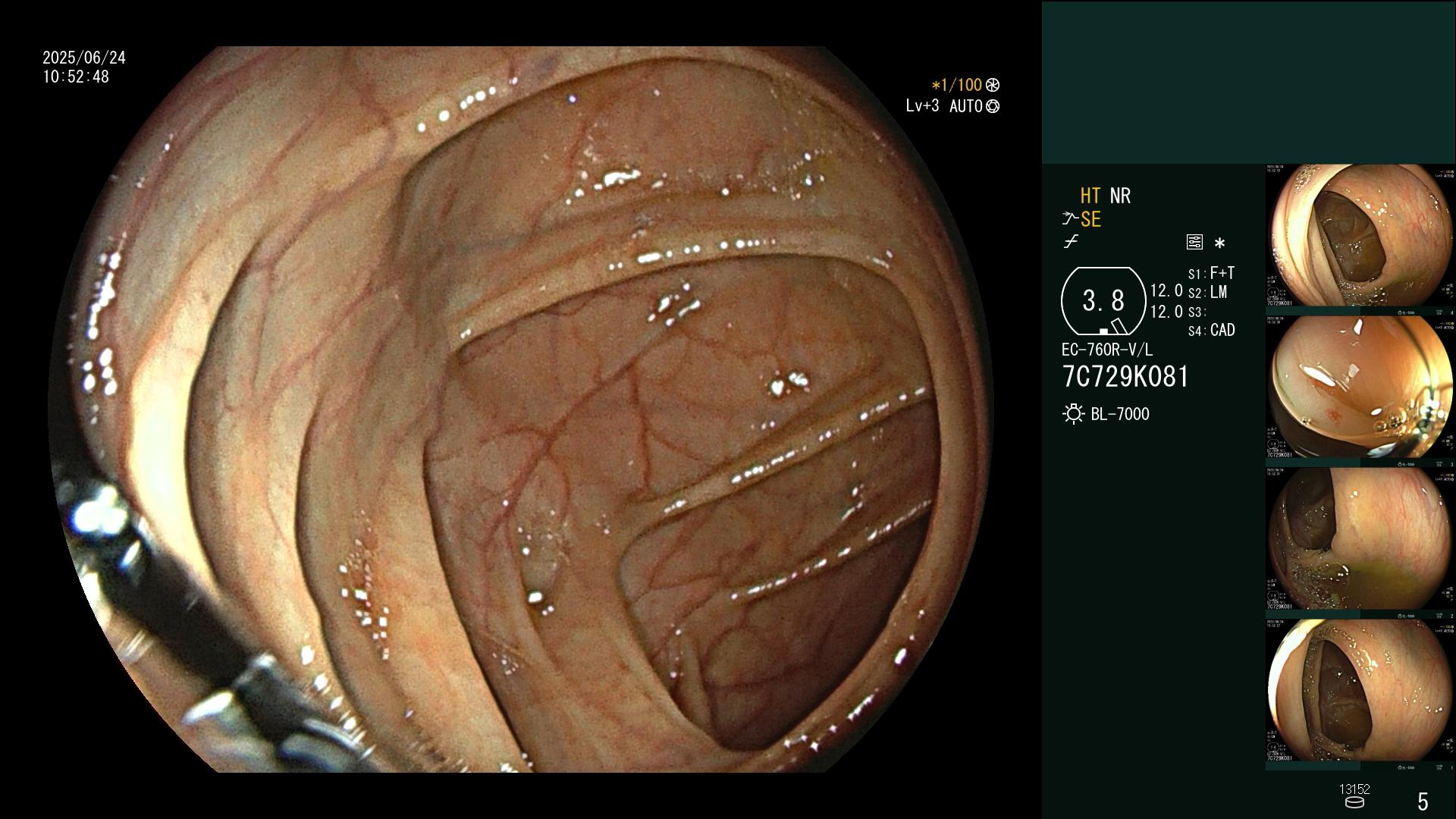Click the storage disk icon below 13152
1456x819 pixels.
pyautogui.click(x=1354, y=802)
